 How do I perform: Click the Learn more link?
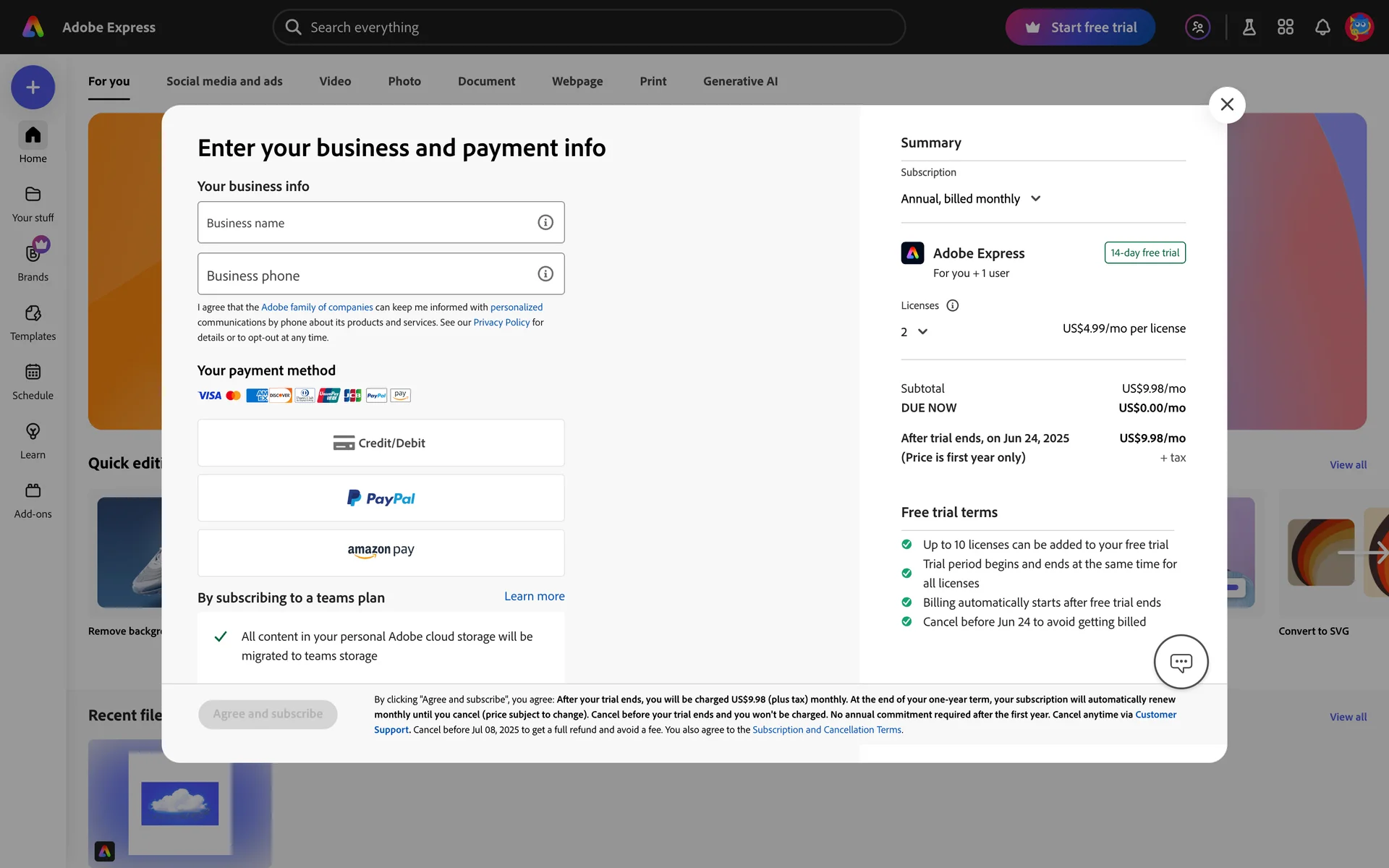(x=534, y=597)
